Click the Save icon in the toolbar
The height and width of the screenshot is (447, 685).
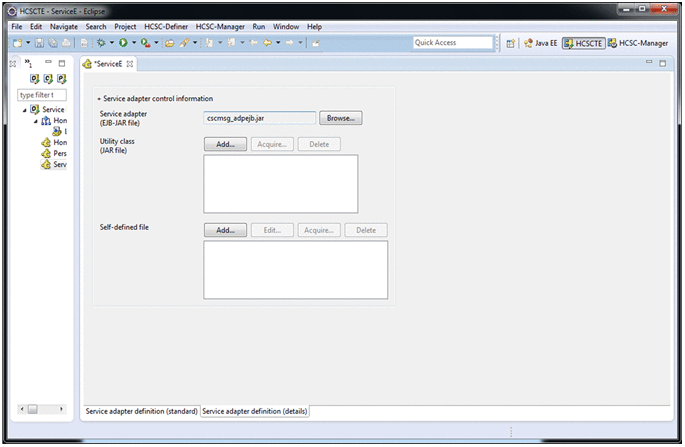point(37,44)
